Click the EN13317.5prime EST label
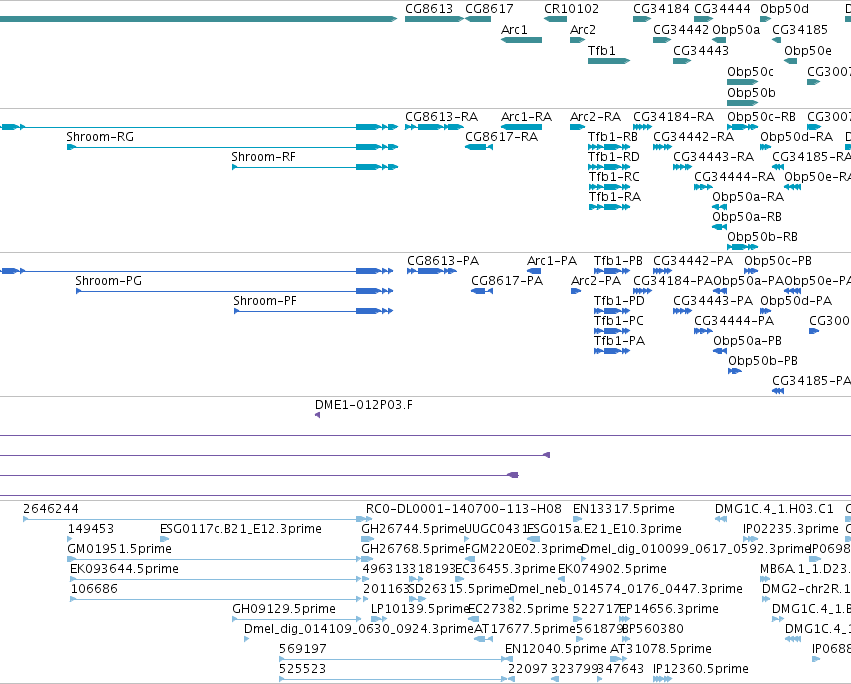The height and width of the screenshot is (684, 851). pyautogui.click(x=624, y=509)
